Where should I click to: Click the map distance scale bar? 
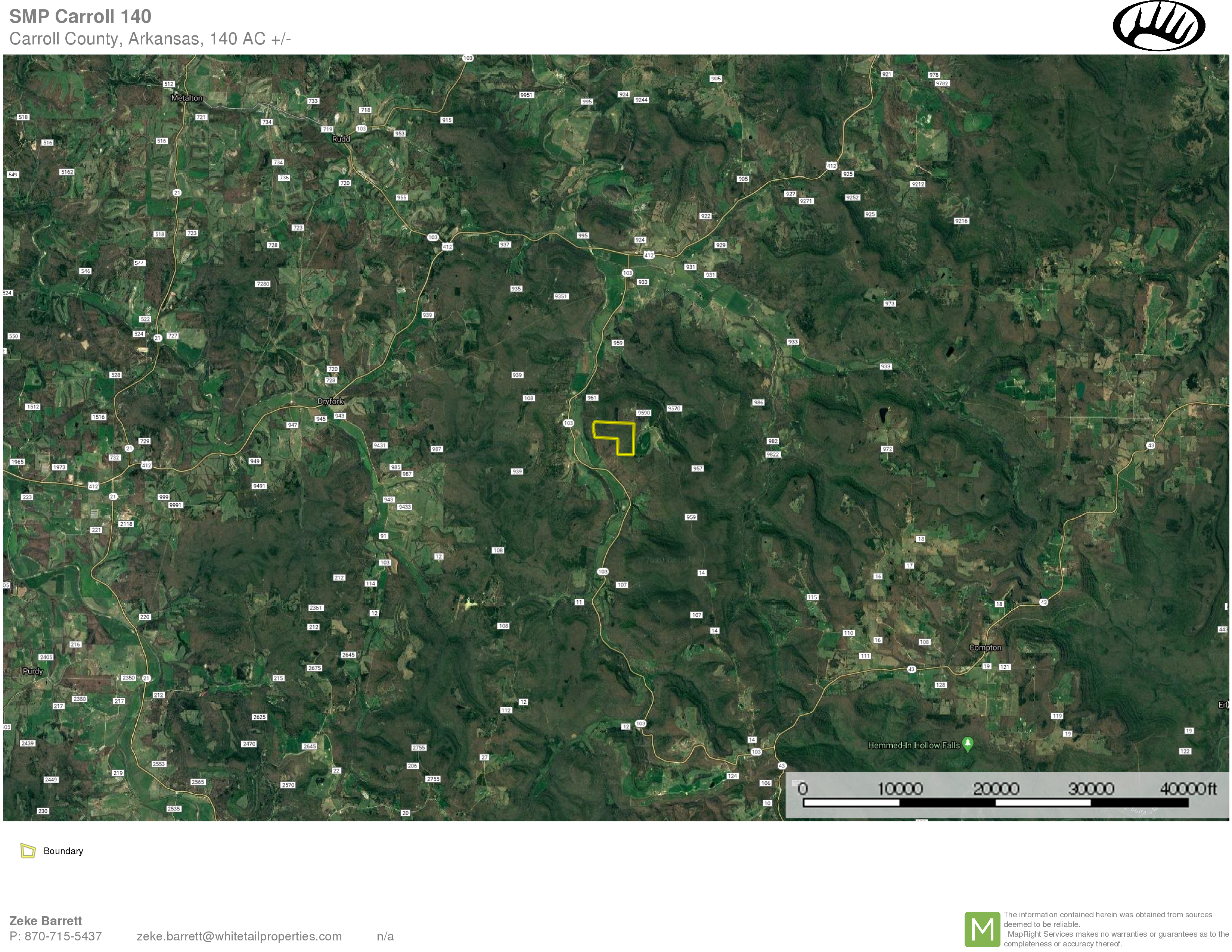tap(996, 803)
